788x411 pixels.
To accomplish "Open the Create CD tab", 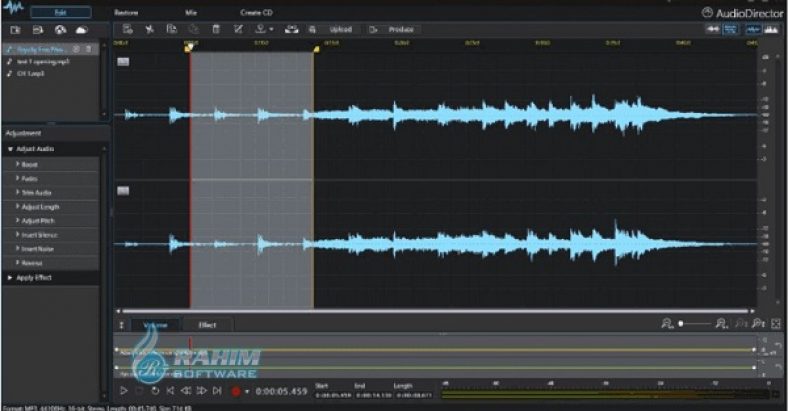I will 256,13.
